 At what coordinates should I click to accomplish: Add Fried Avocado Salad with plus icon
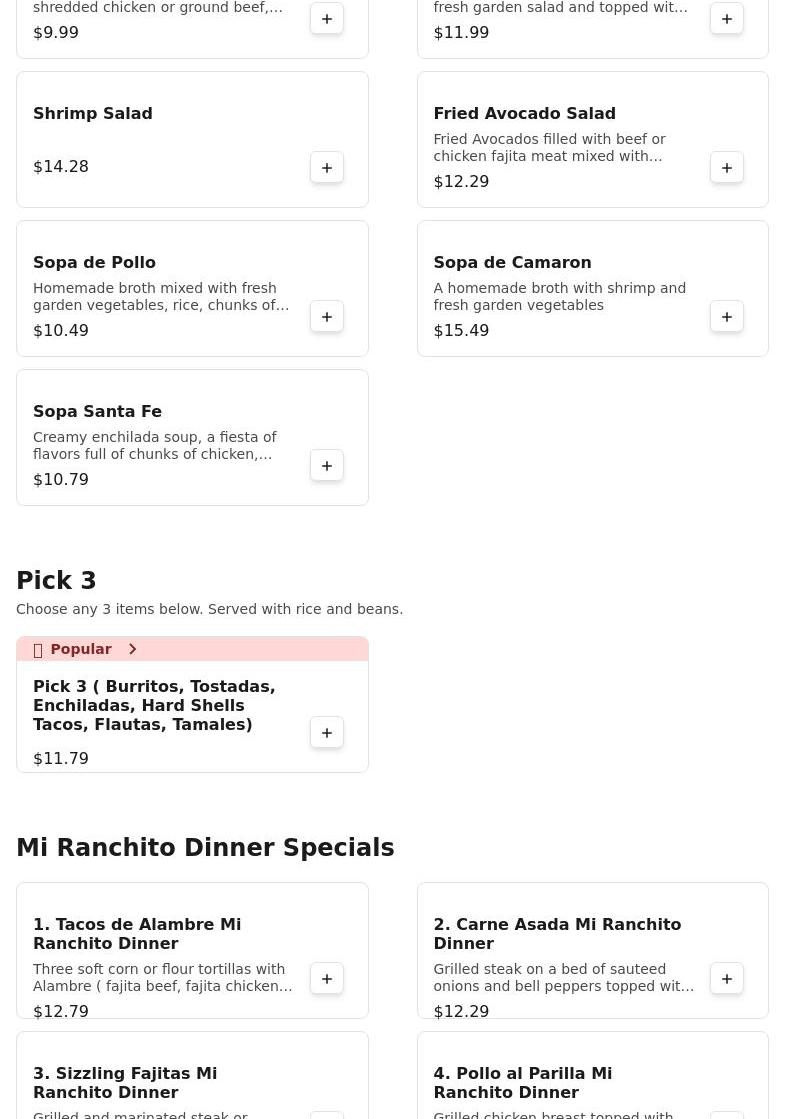(x=726, y=168)
